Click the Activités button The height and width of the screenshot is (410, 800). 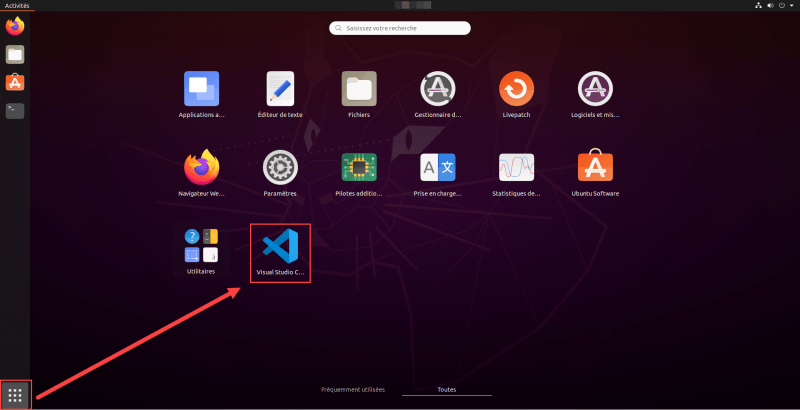click(x=17, y=6)
